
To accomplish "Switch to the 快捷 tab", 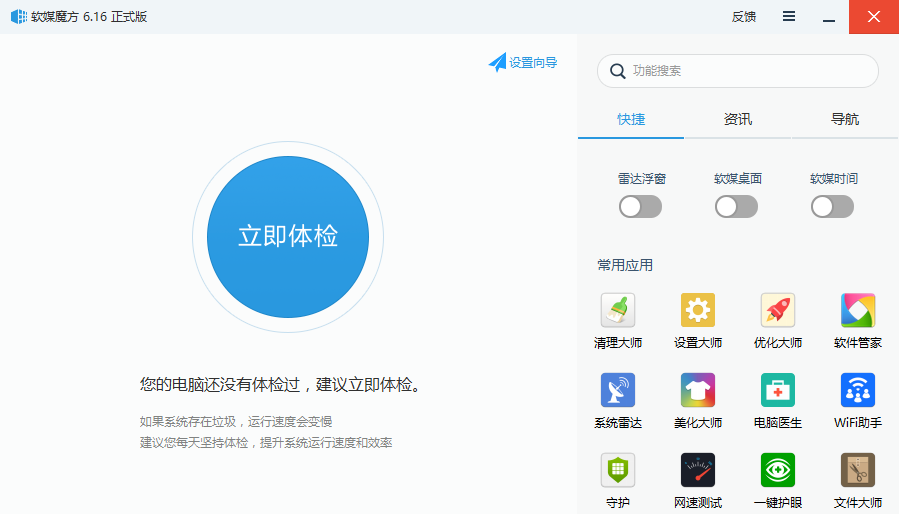I will coord(631,119).
